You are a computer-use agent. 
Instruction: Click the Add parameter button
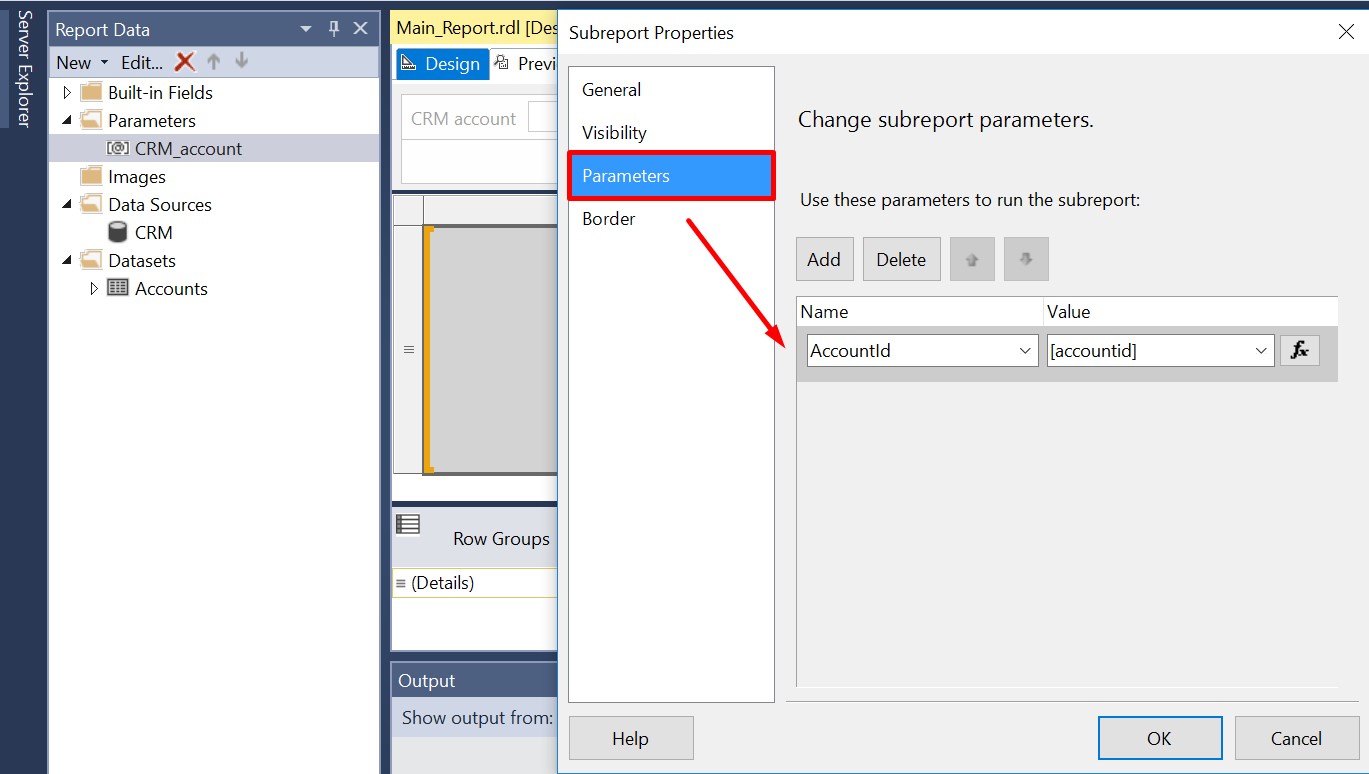pyautogui.click(x=825, y=259)
